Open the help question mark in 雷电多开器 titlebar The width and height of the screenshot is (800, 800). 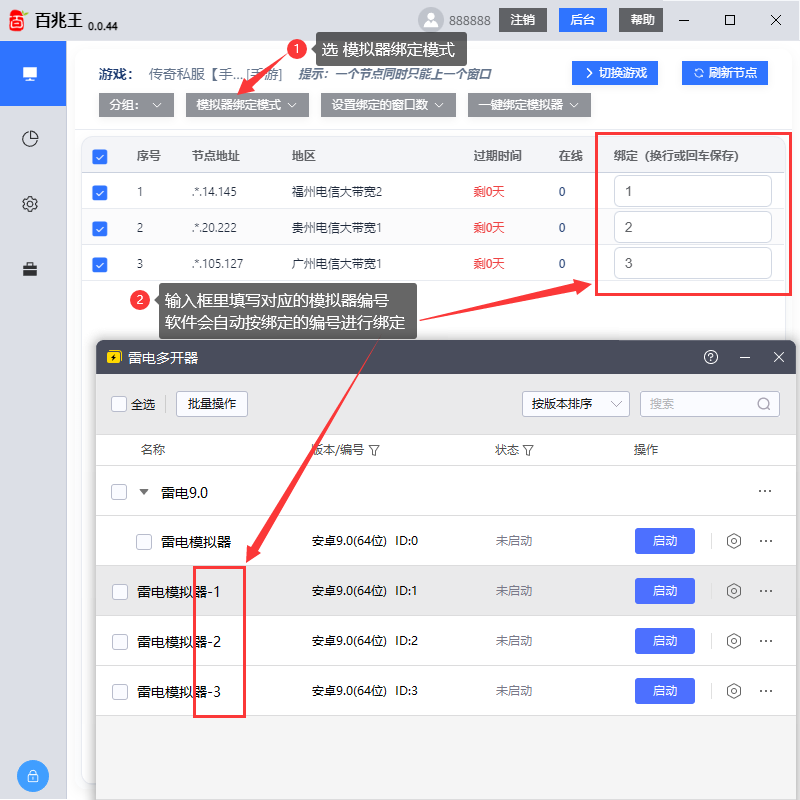710,357
